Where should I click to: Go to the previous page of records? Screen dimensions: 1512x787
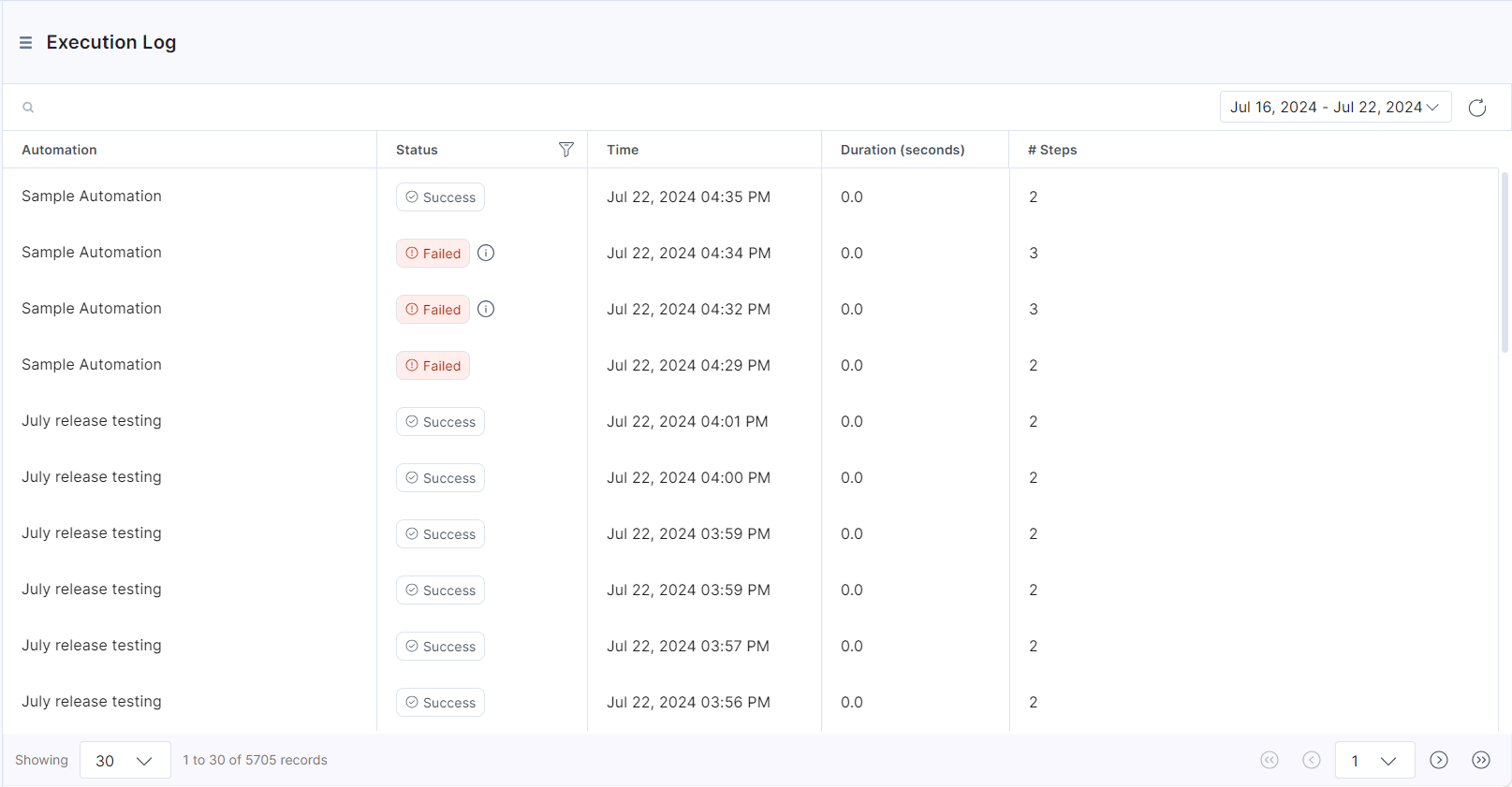[1311, 760]
